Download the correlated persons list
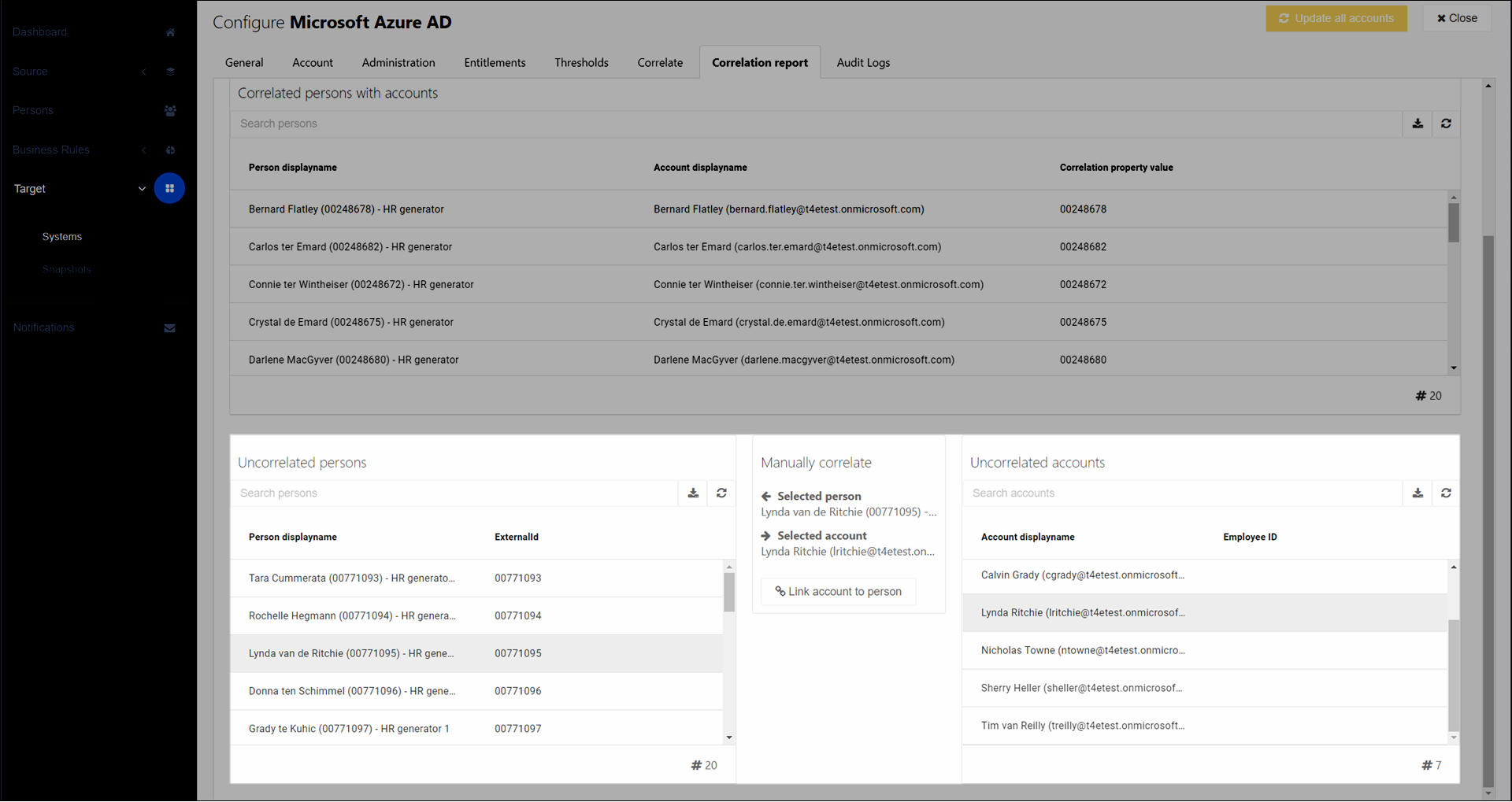Screen dimensions: 1512x802 1417,124
